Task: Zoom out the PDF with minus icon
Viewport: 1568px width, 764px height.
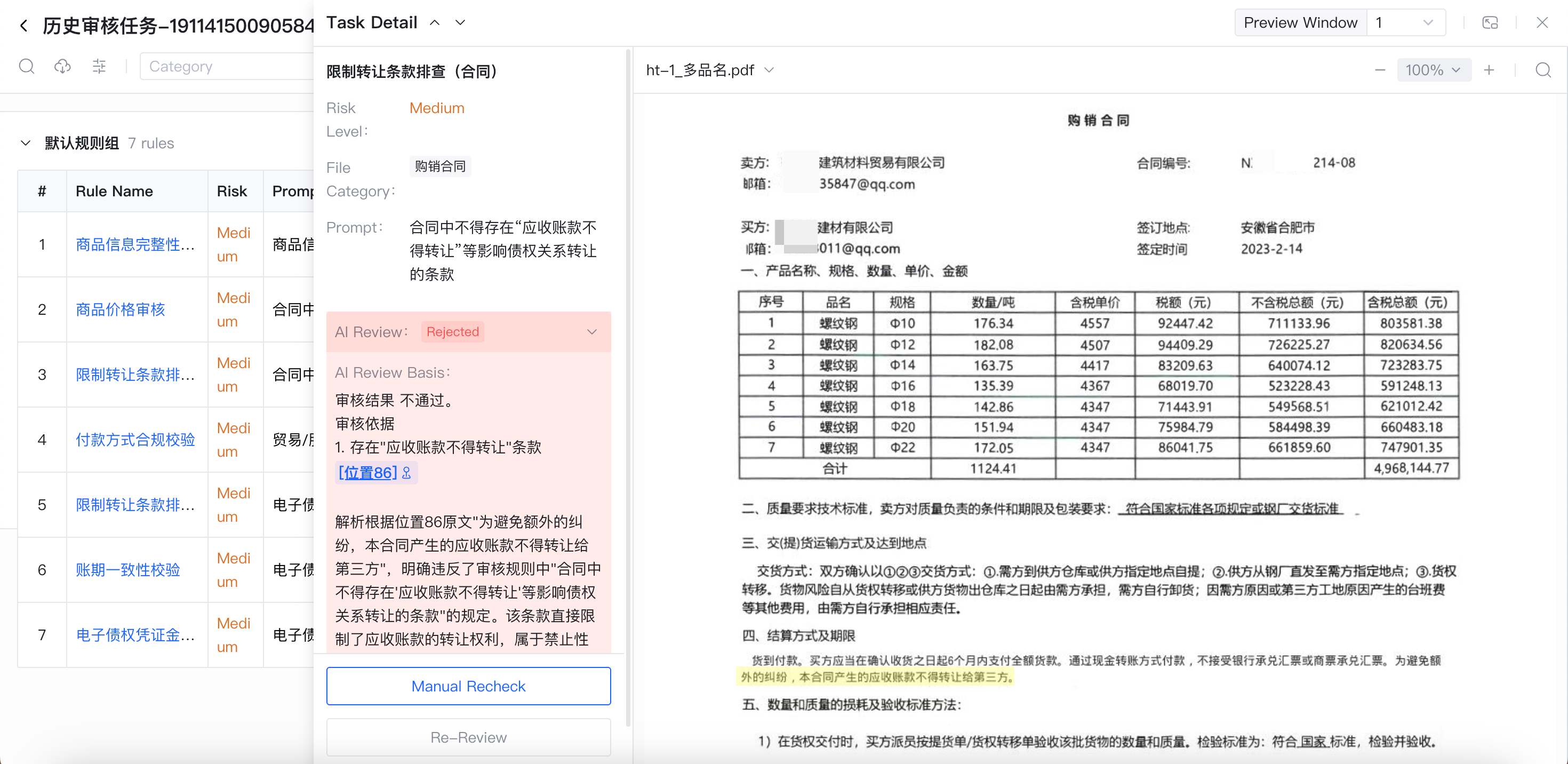Action: click(x=1380, y=70)
